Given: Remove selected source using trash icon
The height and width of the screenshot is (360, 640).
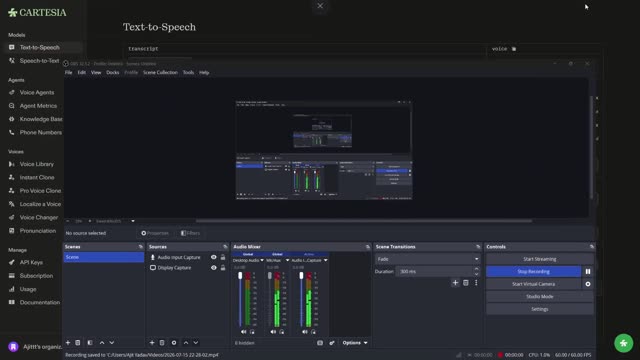Looking at the screenshot, I should [162, 343].
